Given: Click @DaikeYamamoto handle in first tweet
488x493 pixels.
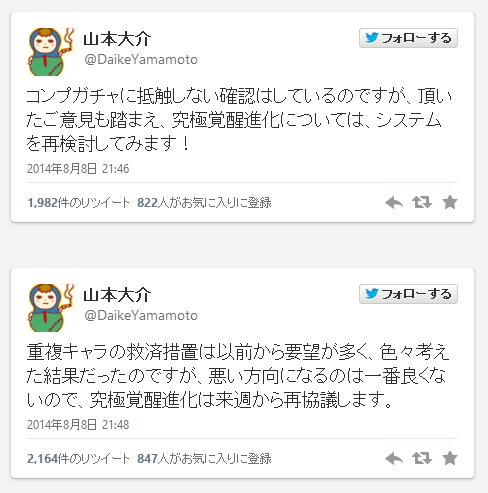Looking at the screenshot, I should click(x=141, y=60).
